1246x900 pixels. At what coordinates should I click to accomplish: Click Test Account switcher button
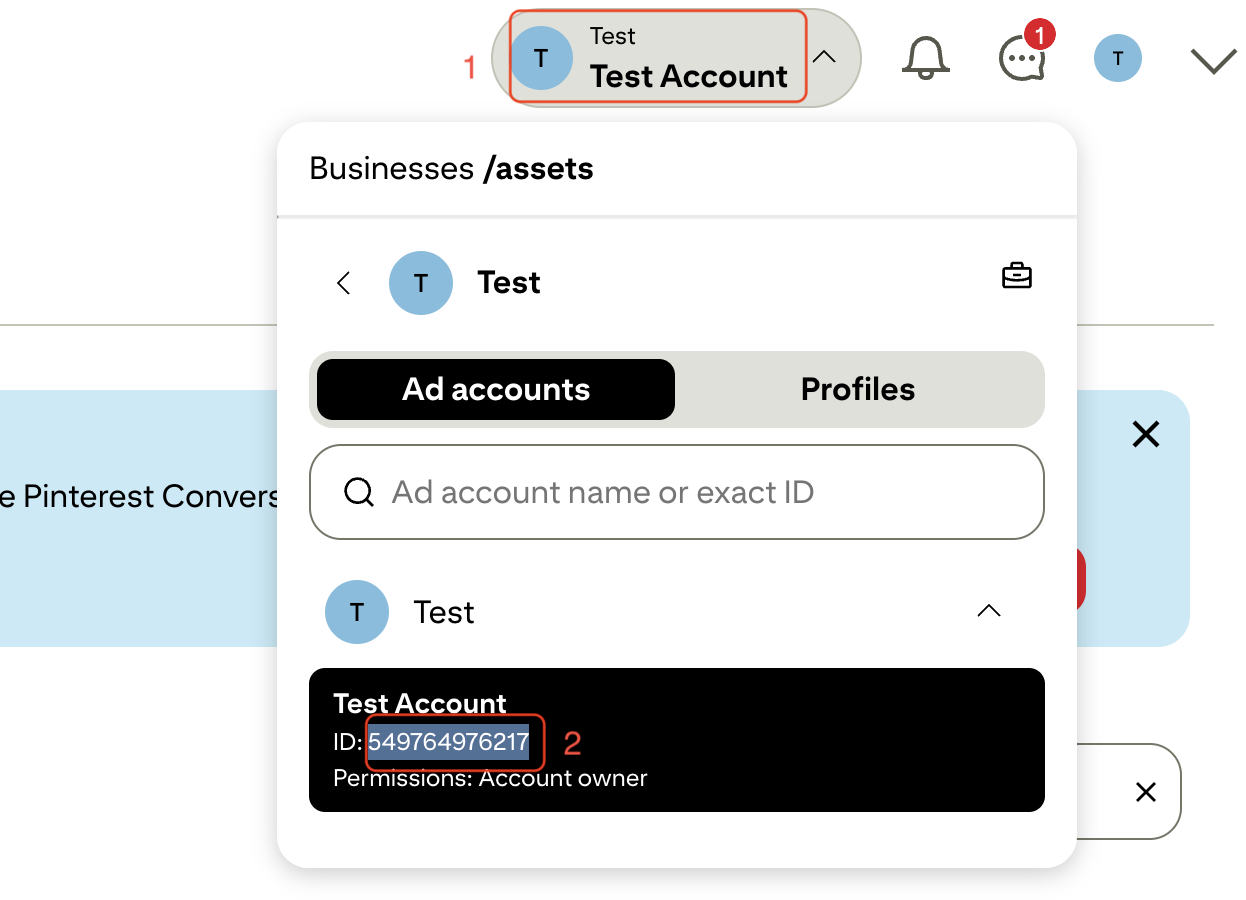[657, 57]
